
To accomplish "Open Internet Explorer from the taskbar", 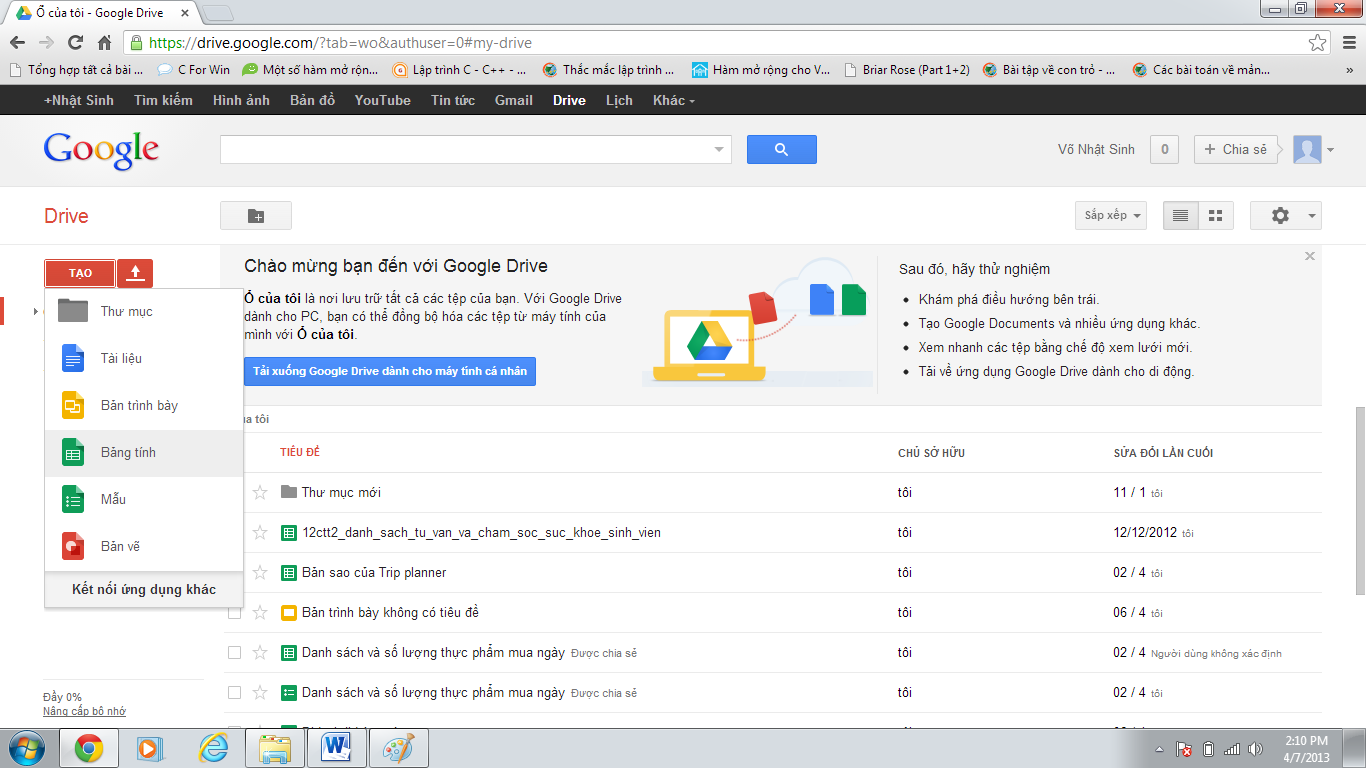I will click(213, 747).
